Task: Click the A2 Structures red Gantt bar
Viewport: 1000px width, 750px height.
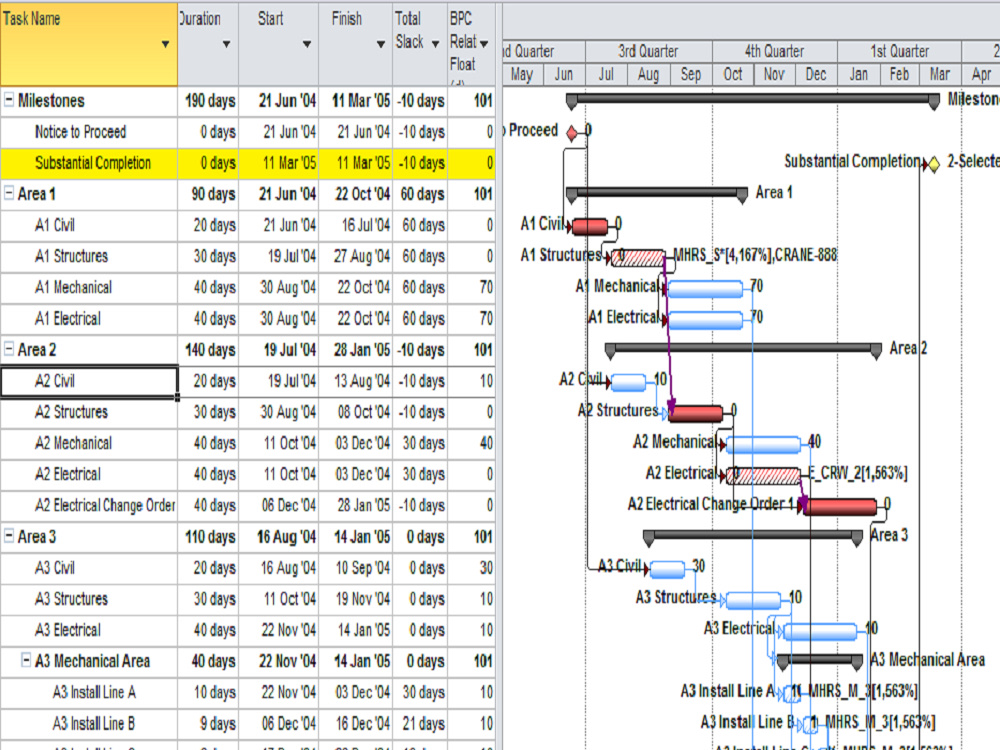Action: coord(696,413)
